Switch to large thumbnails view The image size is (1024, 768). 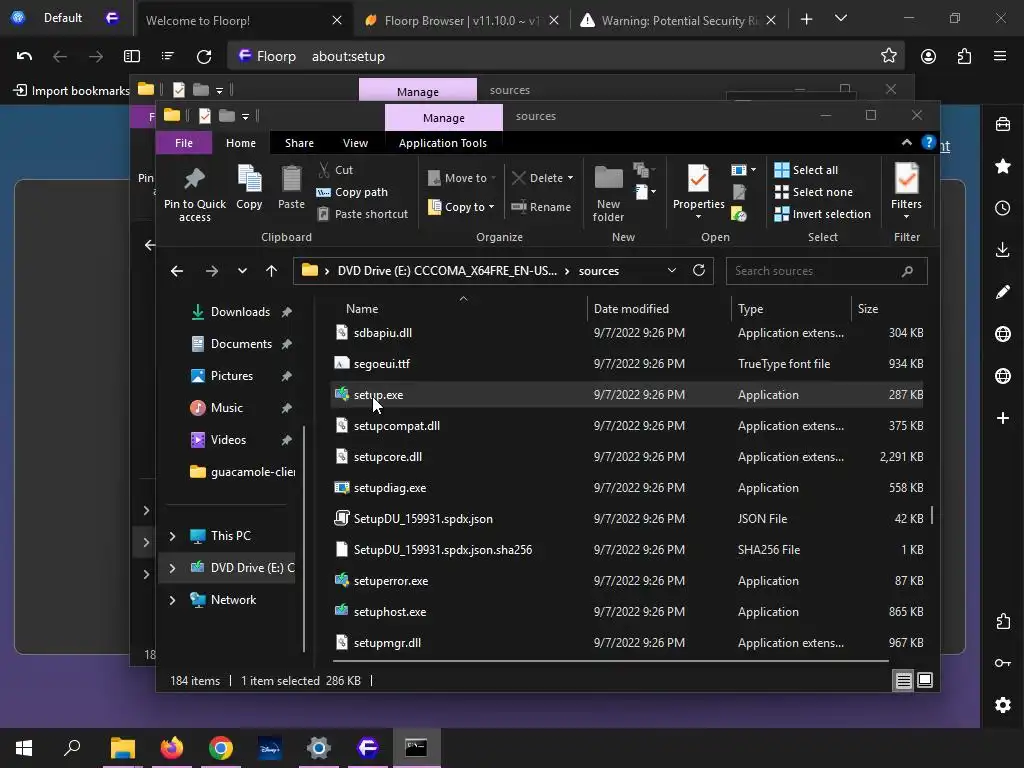click(925, 680)
